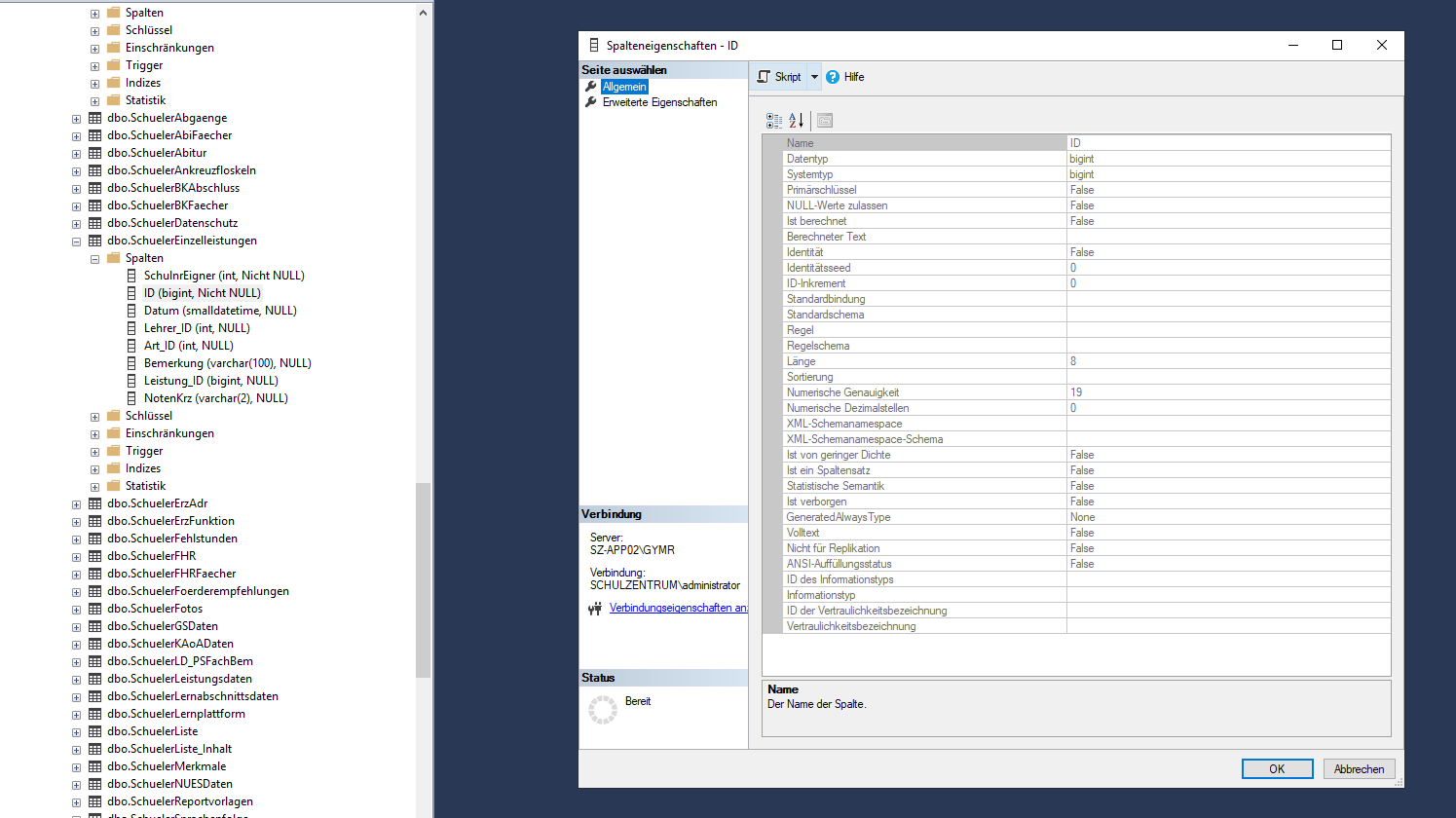The height and width of the screenshot is (818, 1456).
Task: Open the Verbindungseigenschaften link
Action: point(677,608)
